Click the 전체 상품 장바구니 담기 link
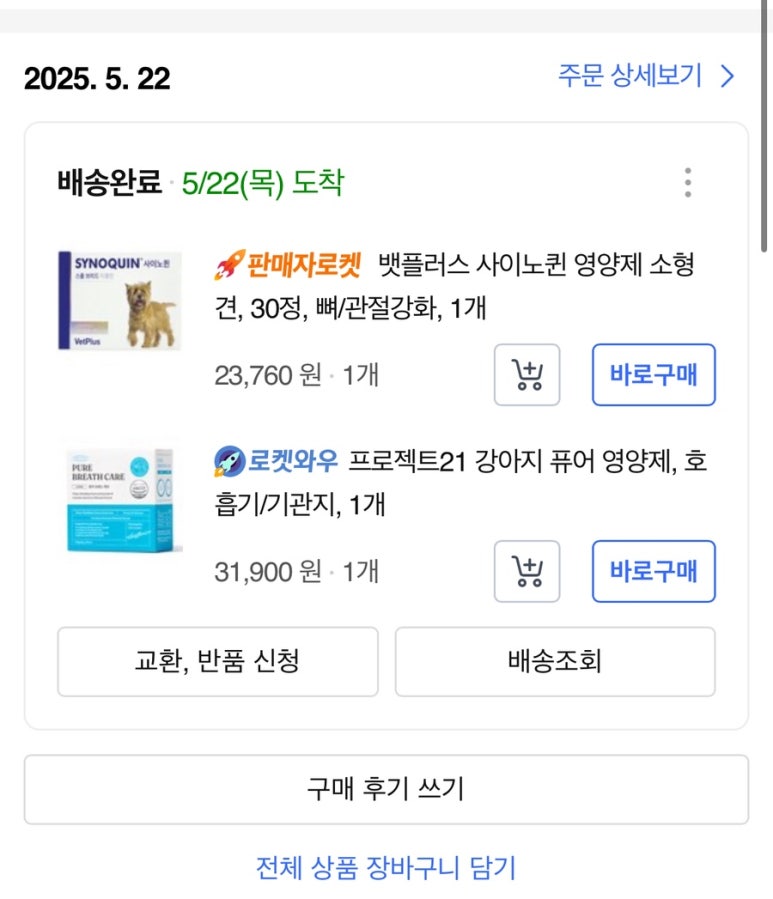The image size is (773, 899). point(386,867)
